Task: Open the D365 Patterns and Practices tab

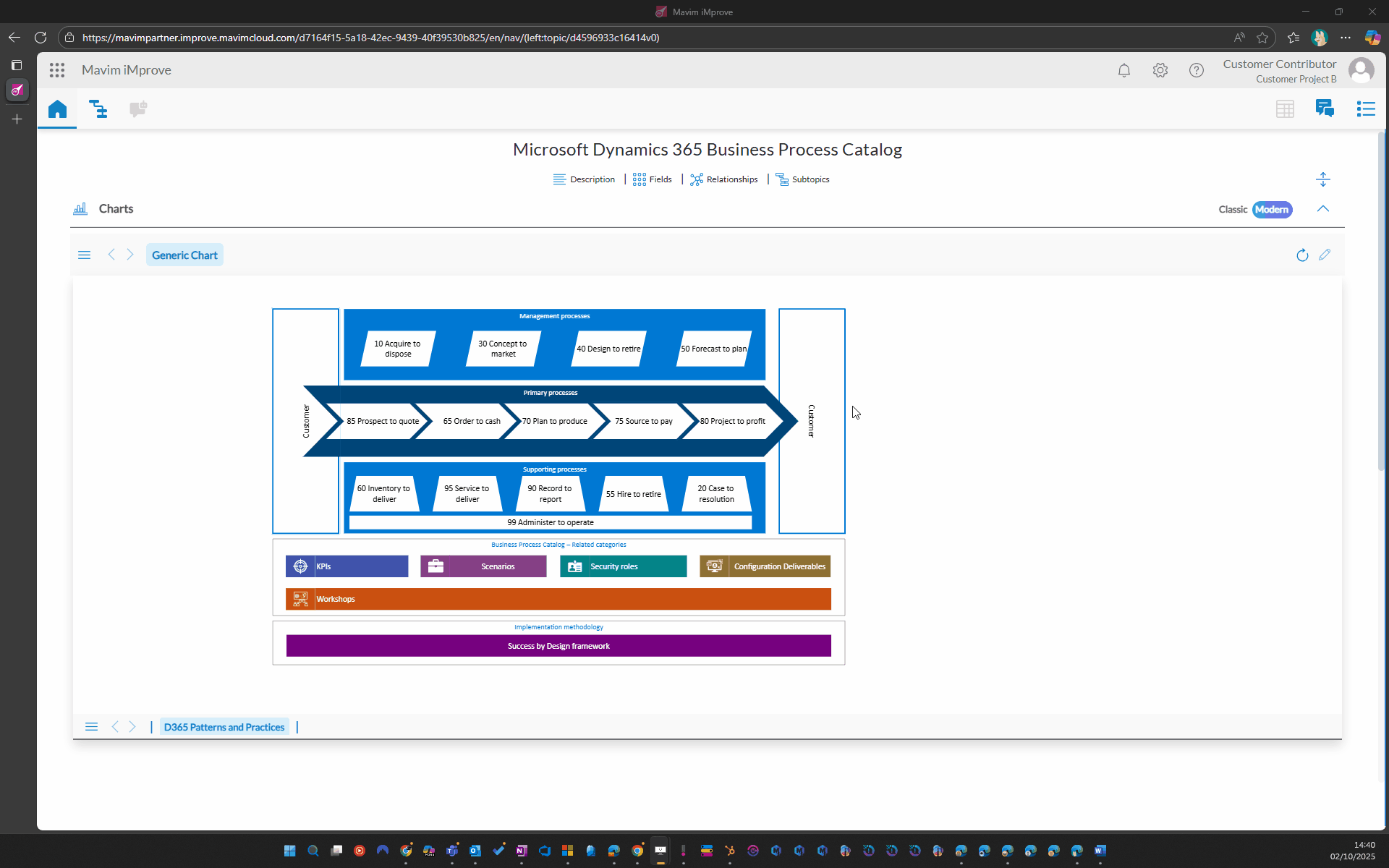Action: click(x=224, y=727)
